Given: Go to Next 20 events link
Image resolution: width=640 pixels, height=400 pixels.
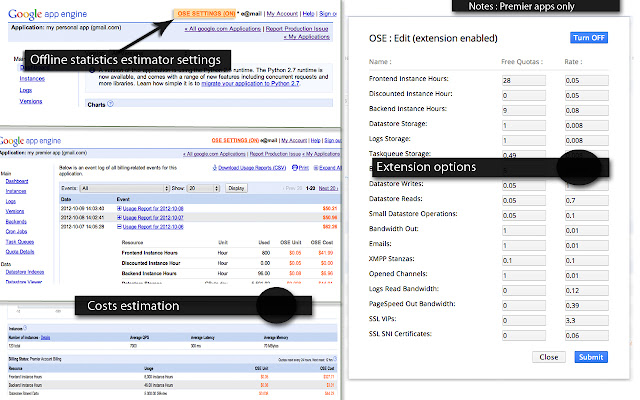Looking at the screenshot, I should coord(328,188).
